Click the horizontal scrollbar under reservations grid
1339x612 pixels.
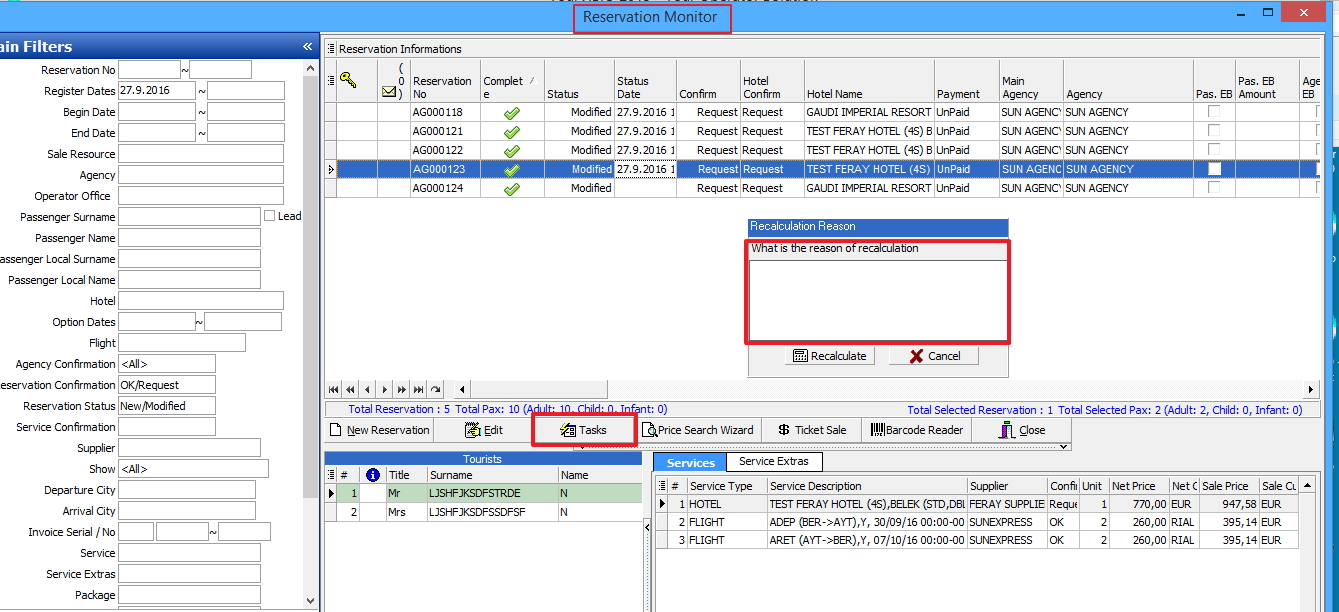click(880, 390)
